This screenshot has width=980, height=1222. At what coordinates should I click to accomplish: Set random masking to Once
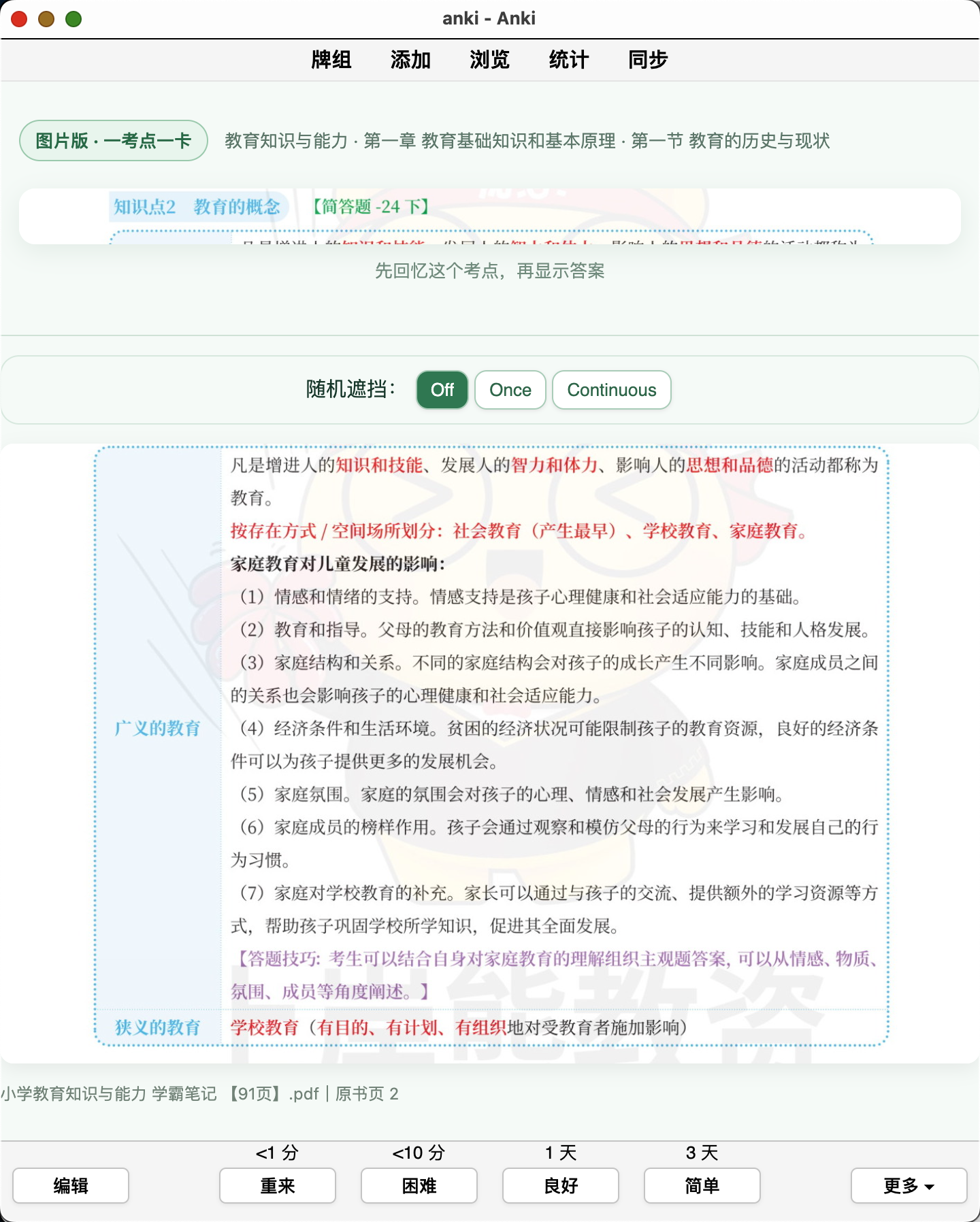(x=510, y=390)
